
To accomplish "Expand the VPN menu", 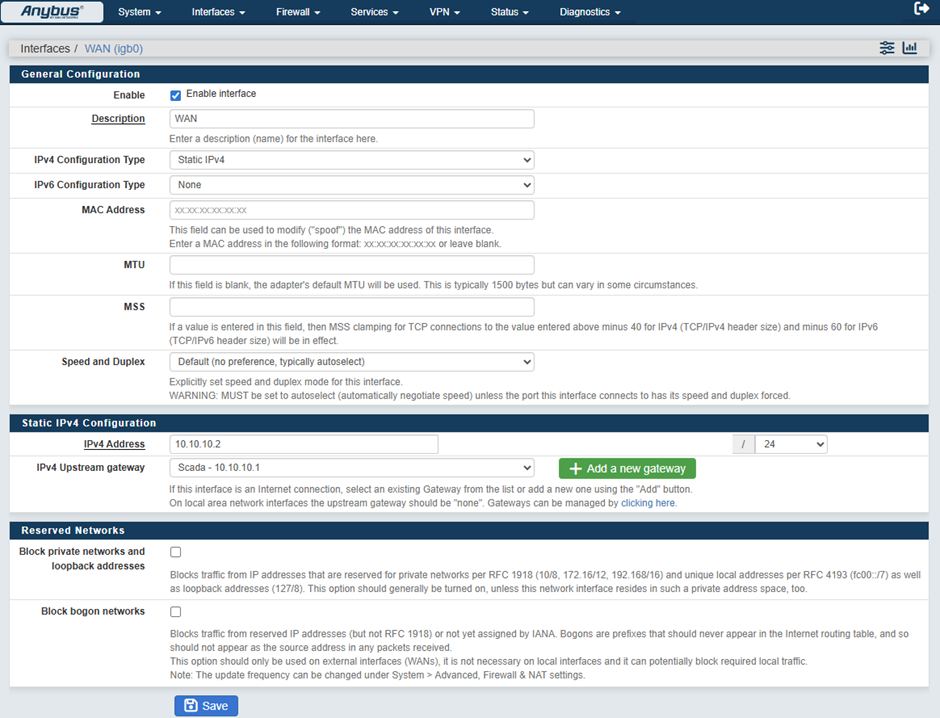I will point(444,12).
